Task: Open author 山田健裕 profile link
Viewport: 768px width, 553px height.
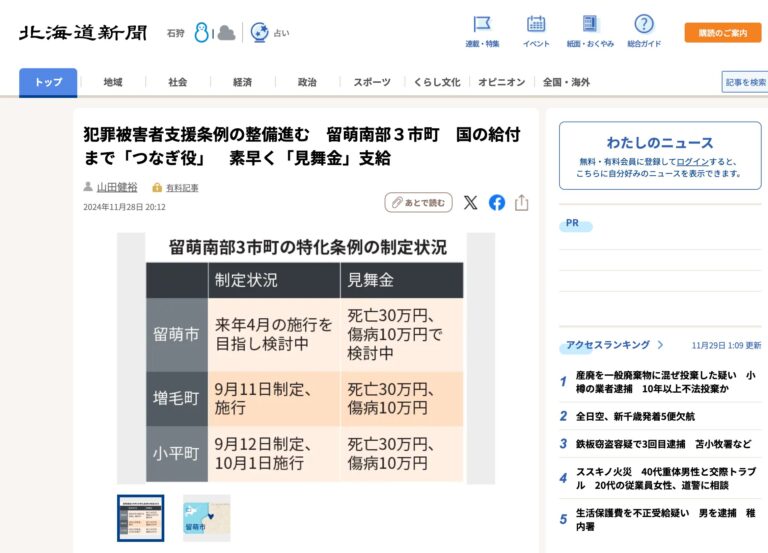Action: click(117, 187)
